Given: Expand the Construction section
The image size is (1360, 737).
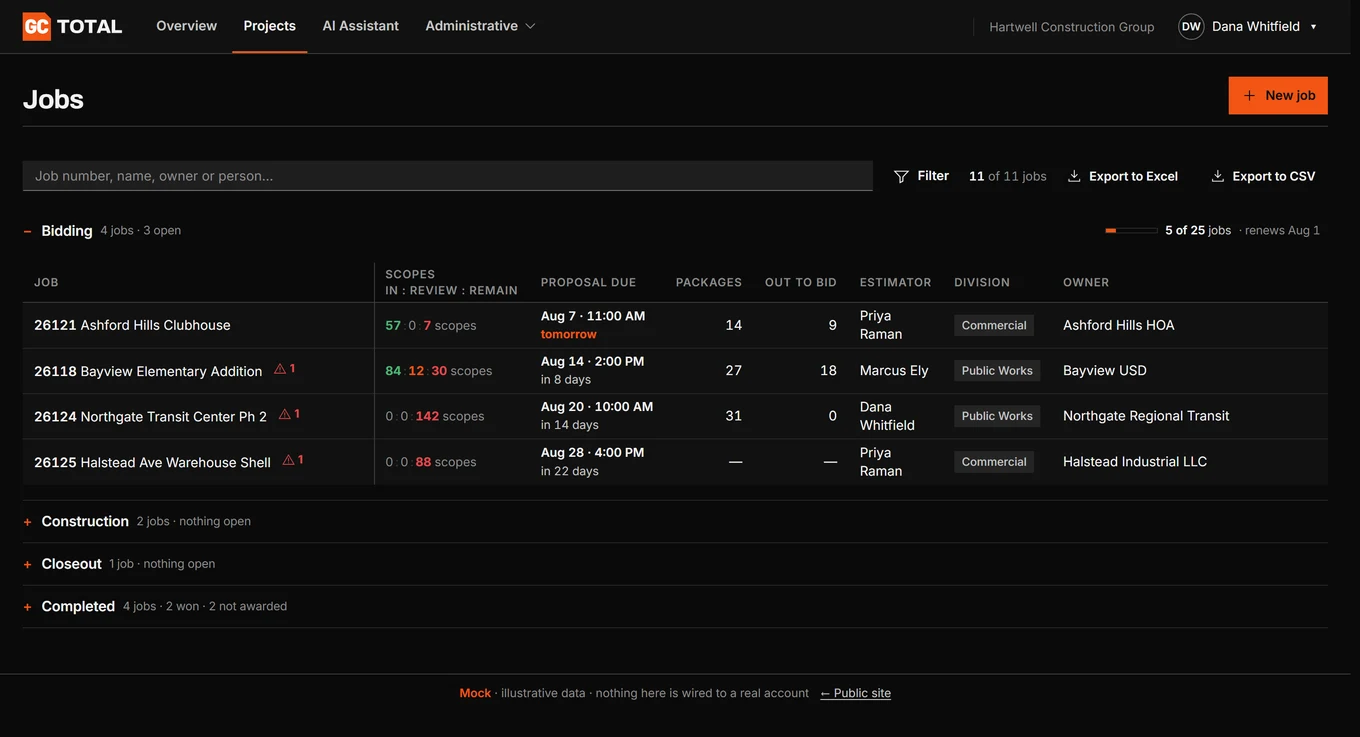Looking at the screenshot, I should click(28, 522).
